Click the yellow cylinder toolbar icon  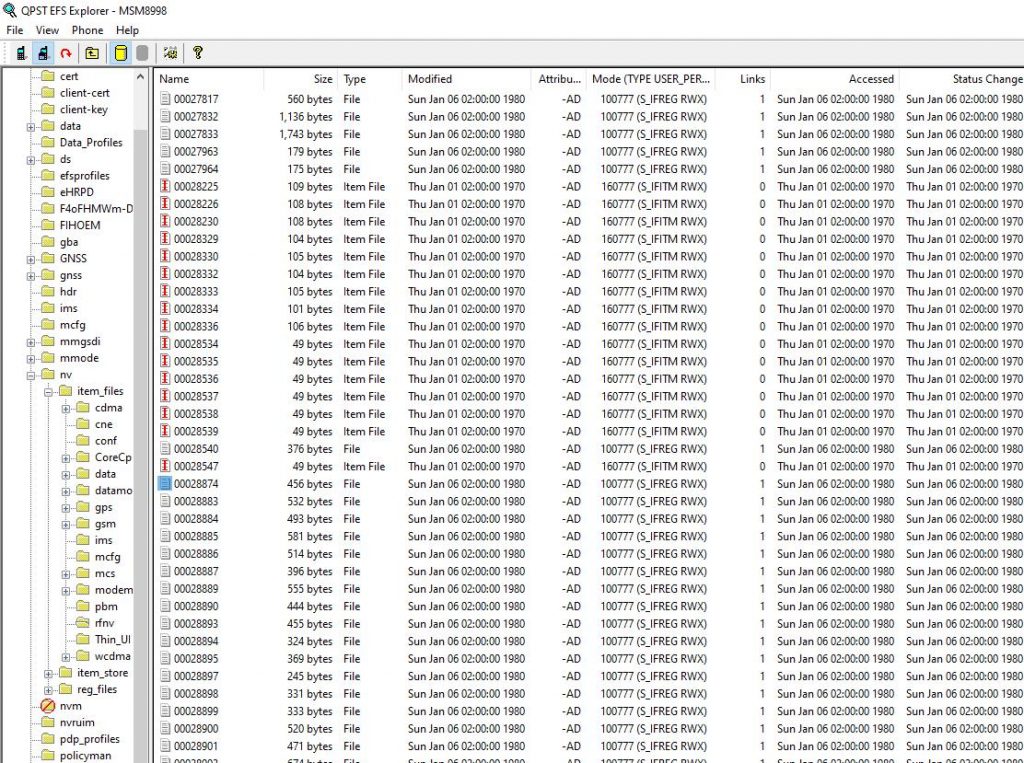click(x=120, y=53)
